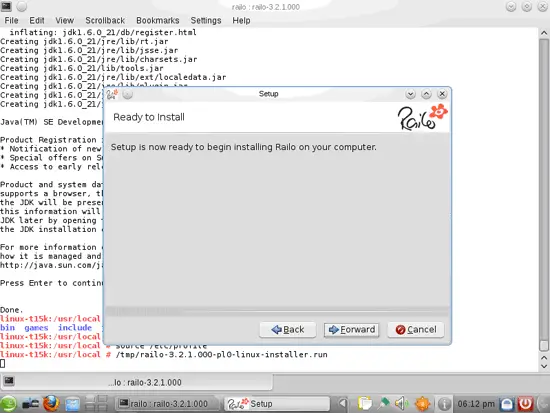Click the Back button in Setup
This screenshot has width=550, height=413.
tap(288, 330)
